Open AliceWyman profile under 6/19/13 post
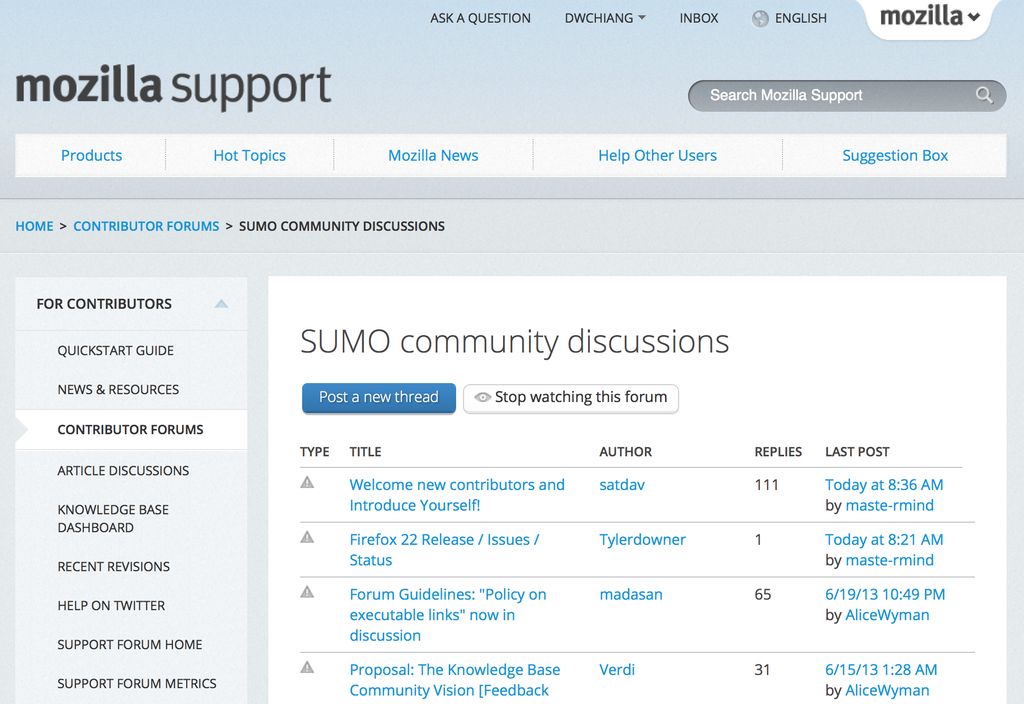 (887, 615)
